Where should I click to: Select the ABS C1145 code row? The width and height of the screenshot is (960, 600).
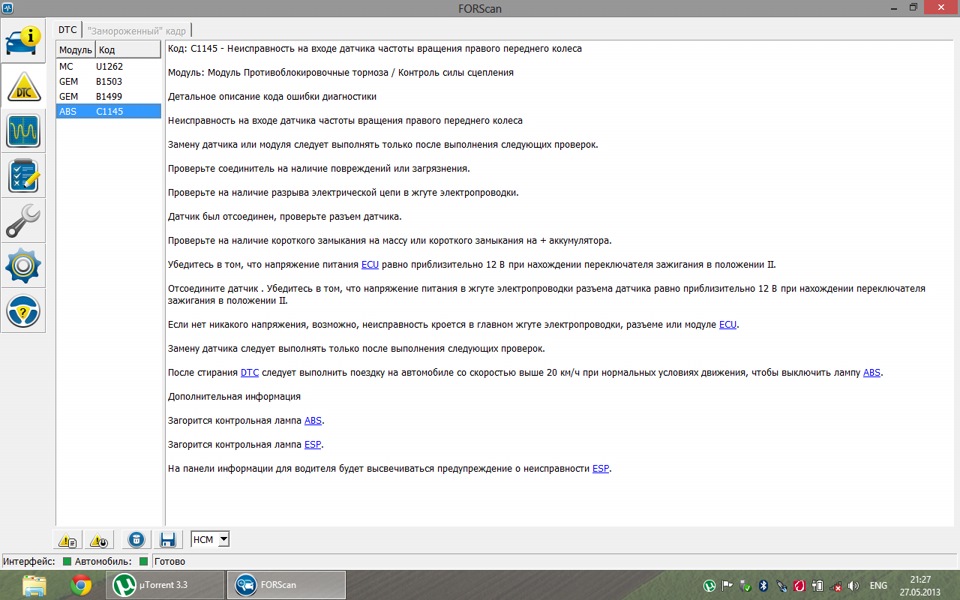(x=108, y=111)
